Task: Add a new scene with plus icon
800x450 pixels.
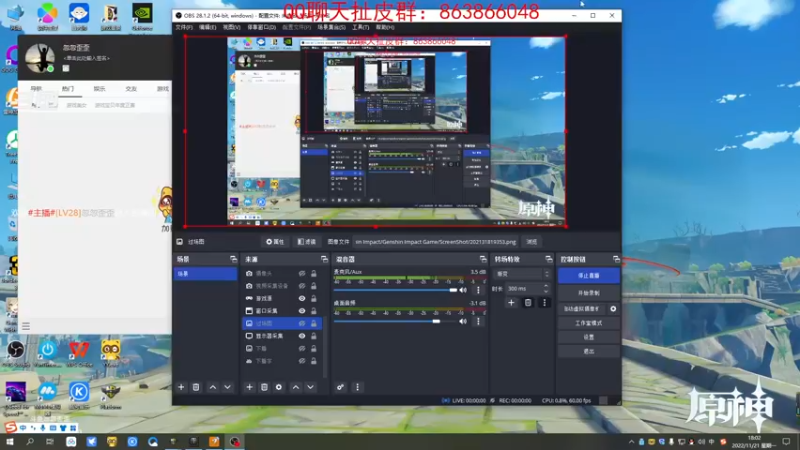Action: (181, 387)
